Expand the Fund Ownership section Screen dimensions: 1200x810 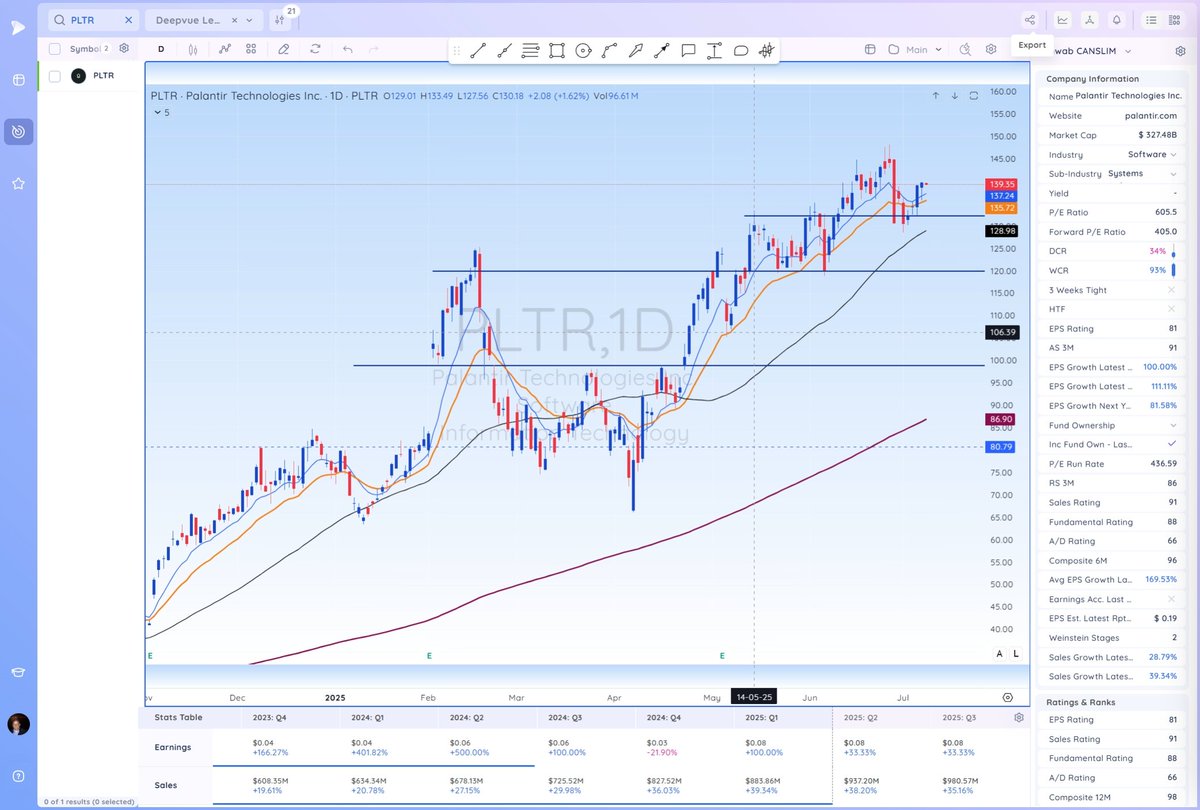(x=1172, y=425)
